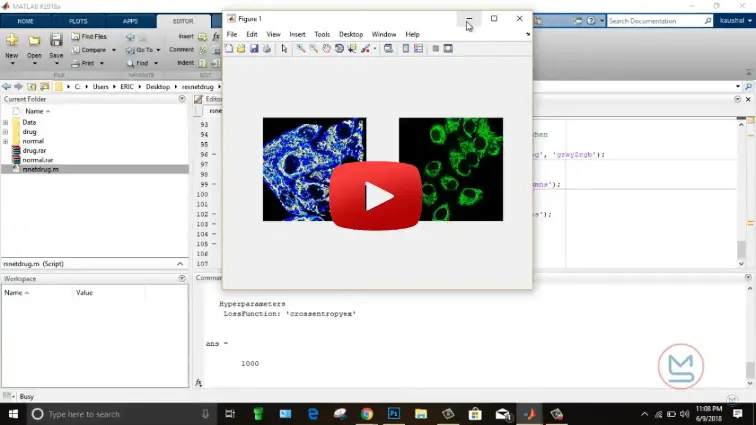Click the Up One Level folder icon

(31, 87)
